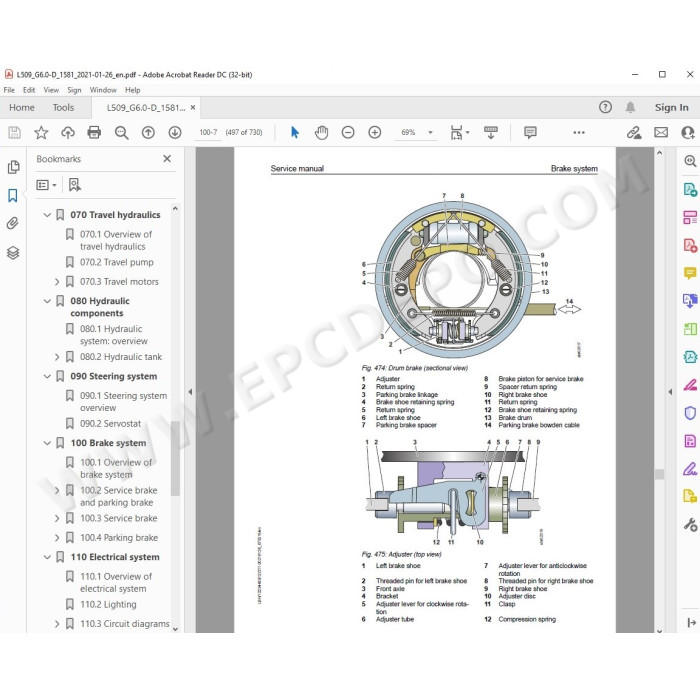
Task: Open 080.1 Hydraulic system overview bookmark
Action: tap(114, 335)
